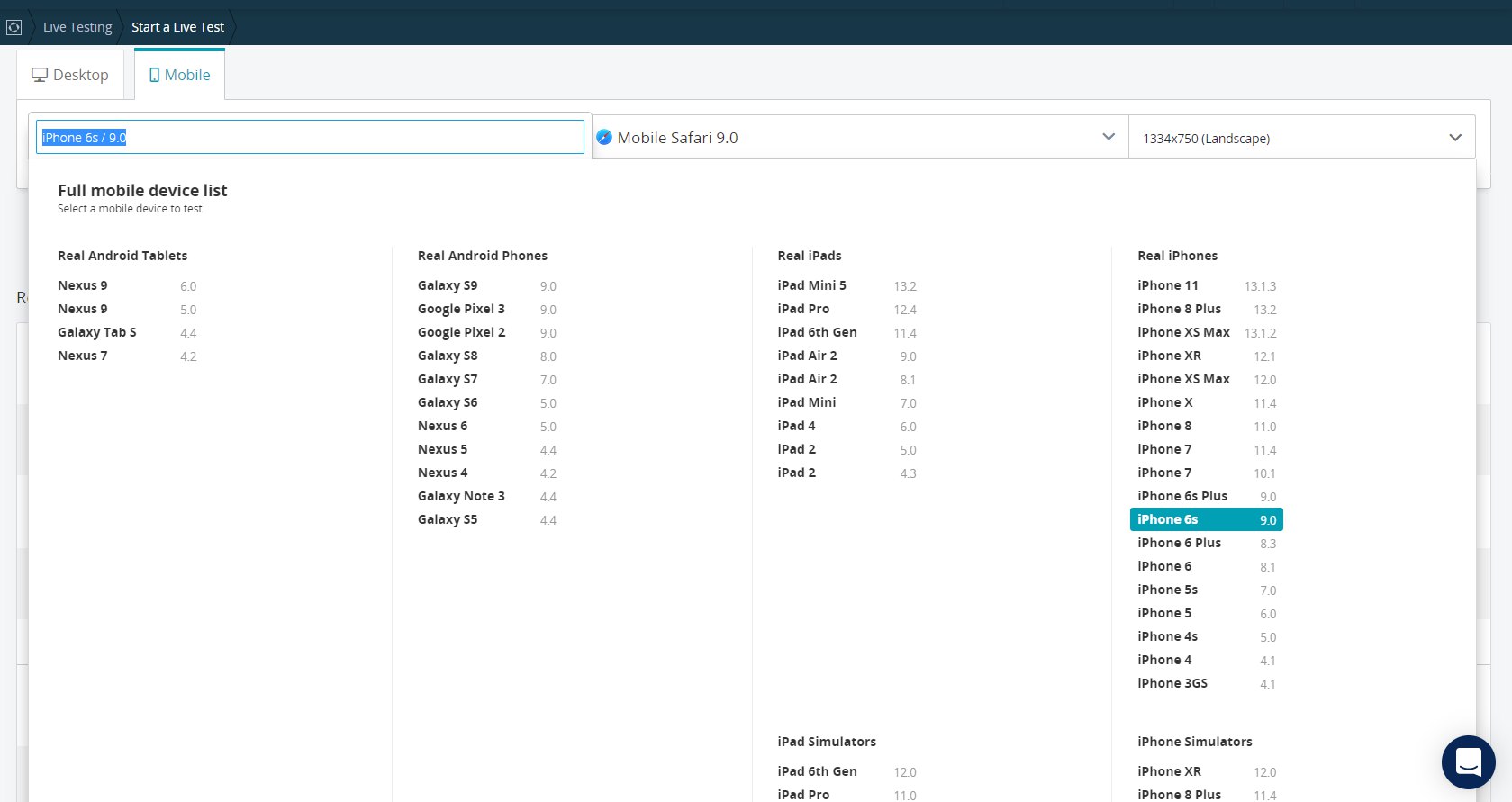Select Galaxy S5 device

pos(487,519)
